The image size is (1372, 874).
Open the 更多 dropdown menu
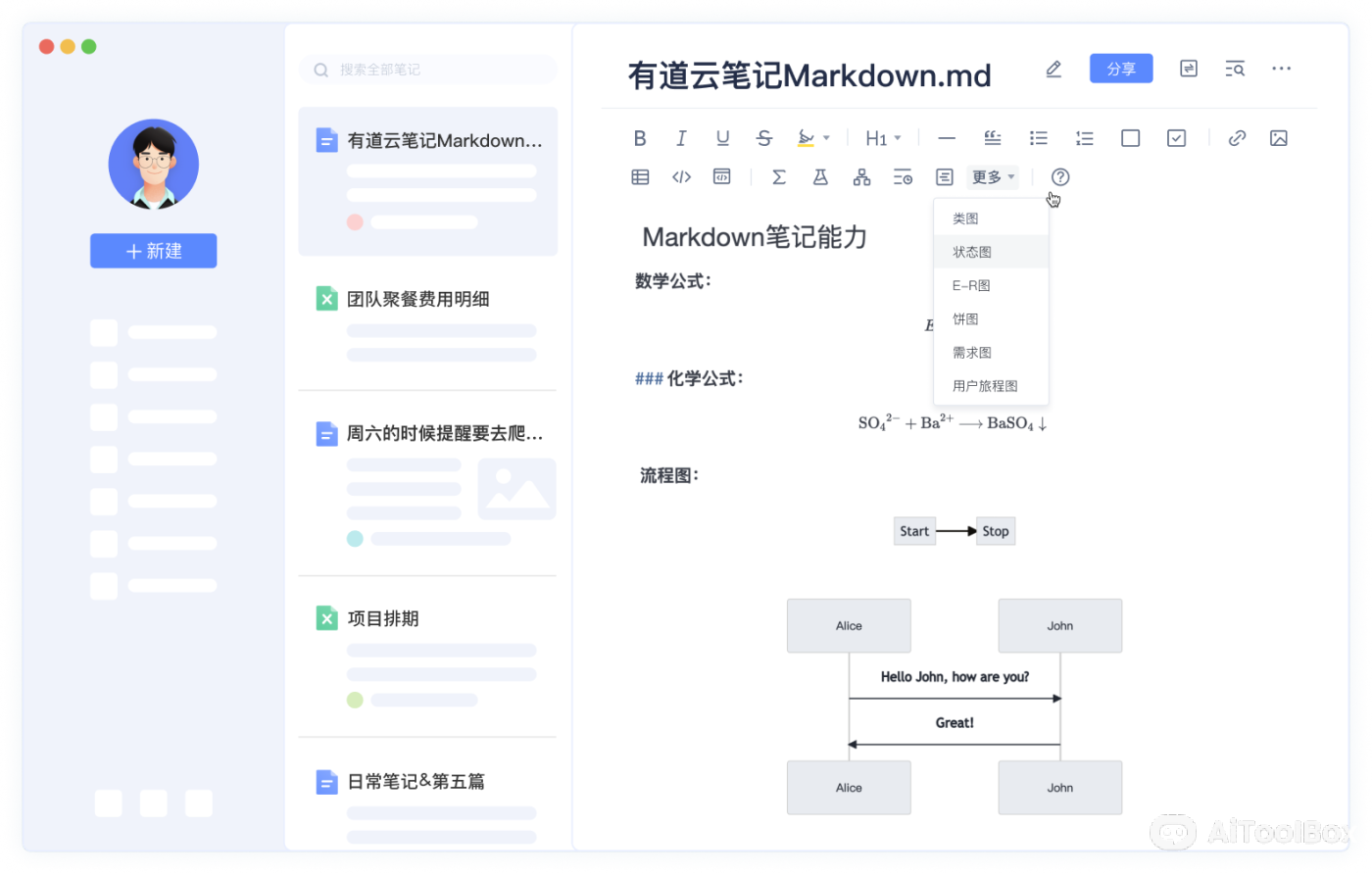click(992, 176)
